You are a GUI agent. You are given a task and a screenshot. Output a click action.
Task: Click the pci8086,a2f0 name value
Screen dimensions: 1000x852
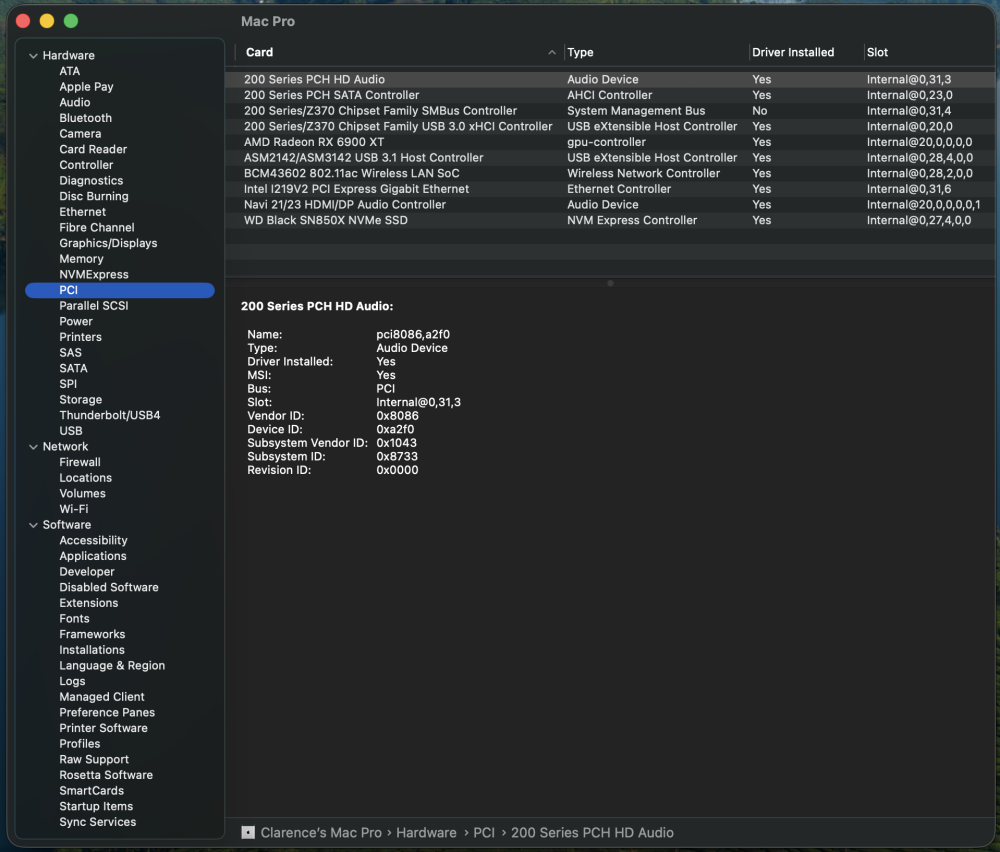[x=413, y=334]
